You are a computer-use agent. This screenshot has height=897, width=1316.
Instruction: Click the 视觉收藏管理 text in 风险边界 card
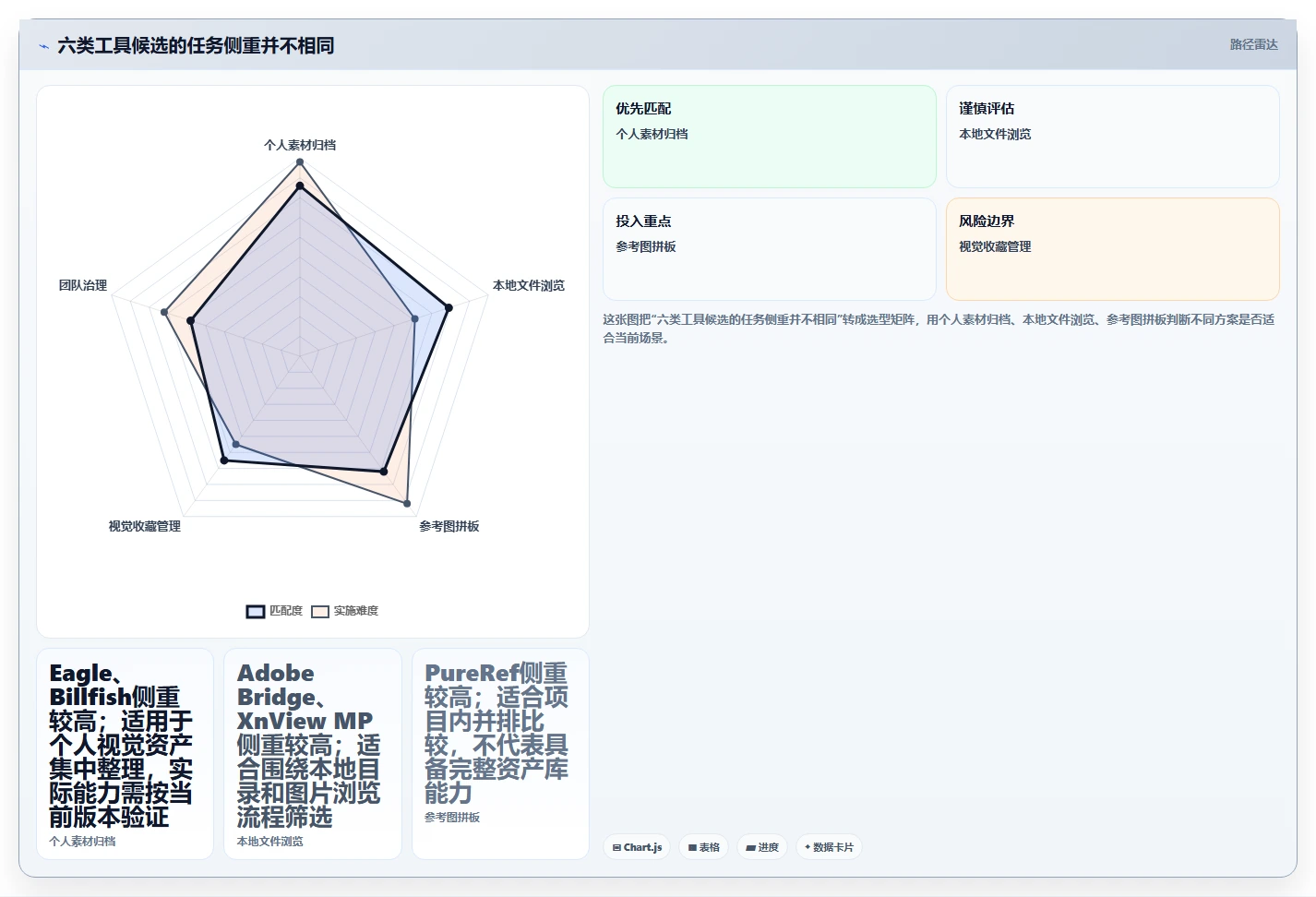(x=995, y=246)
